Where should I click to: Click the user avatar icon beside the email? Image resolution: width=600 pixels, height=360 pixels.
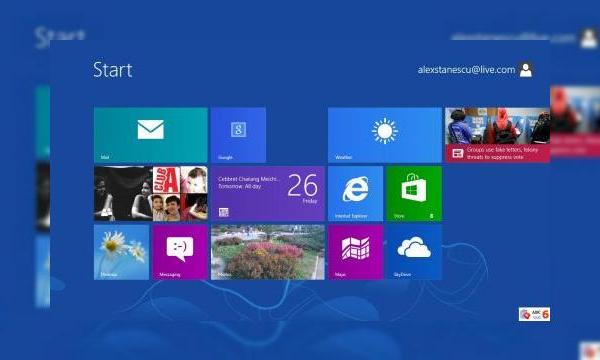pyautogui.click(x=526, y=70)
